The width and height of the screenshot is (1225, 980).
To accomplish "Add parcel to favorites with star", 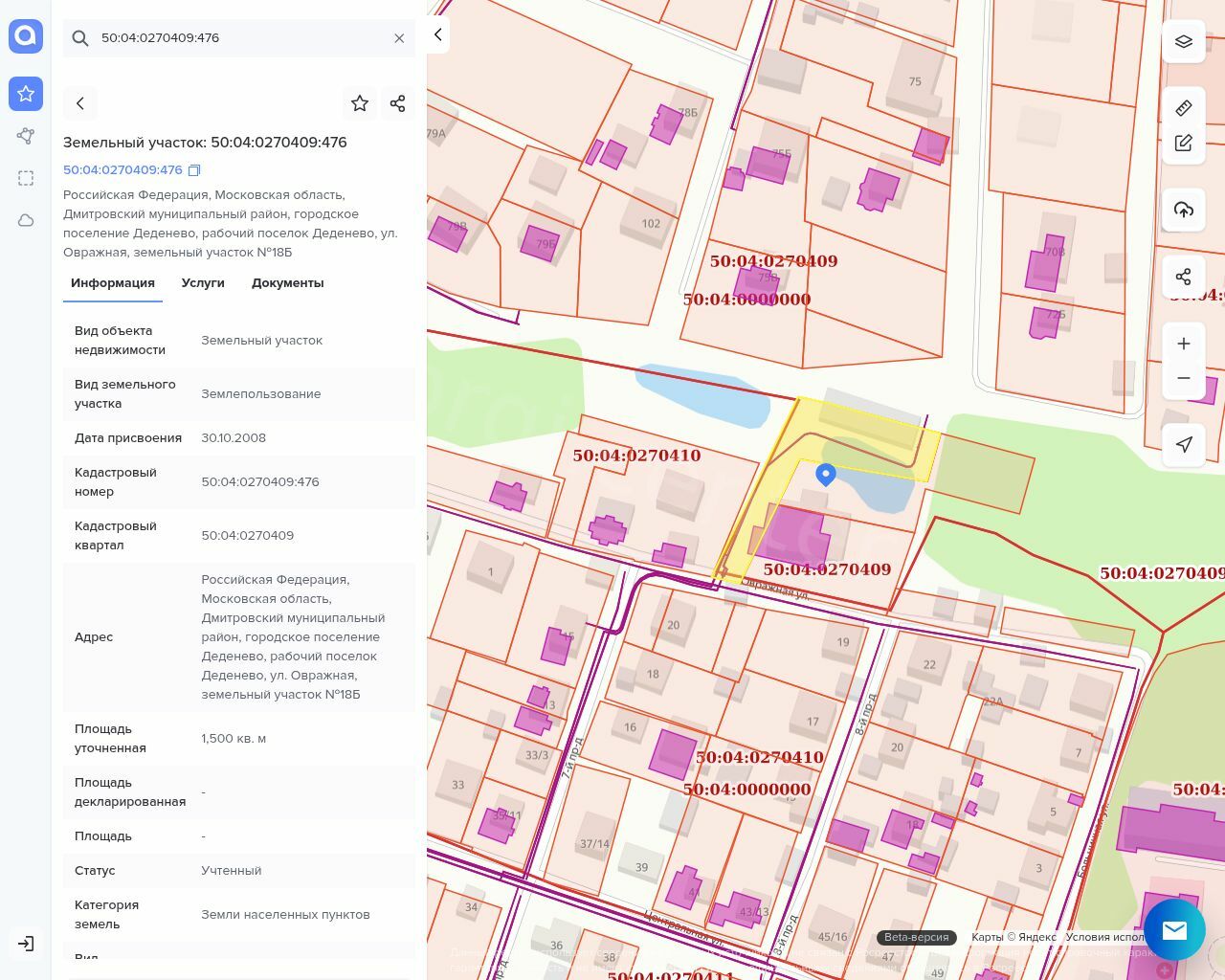I will coord(360,103).
